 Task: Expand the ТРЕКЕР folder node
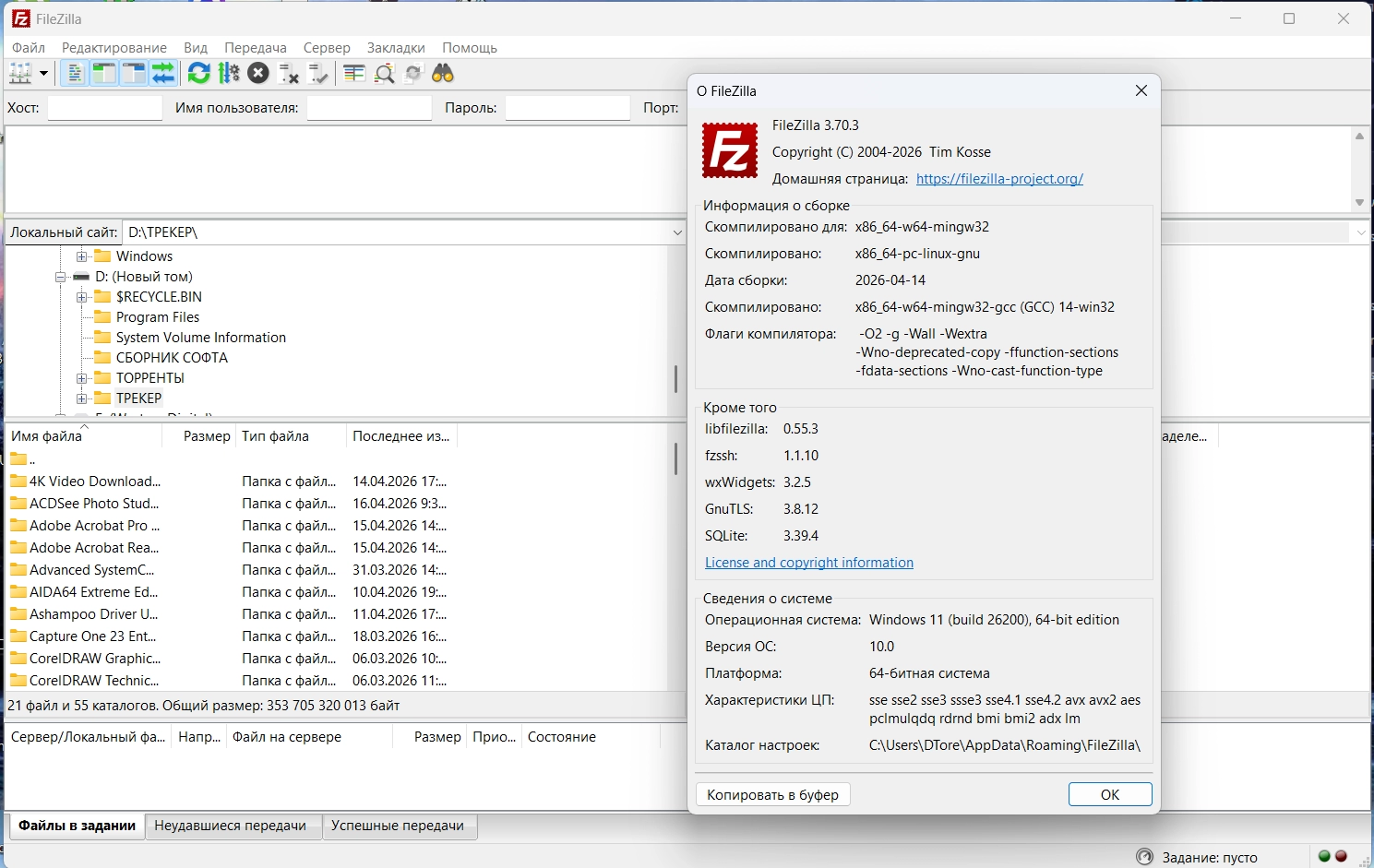(81, 398)
